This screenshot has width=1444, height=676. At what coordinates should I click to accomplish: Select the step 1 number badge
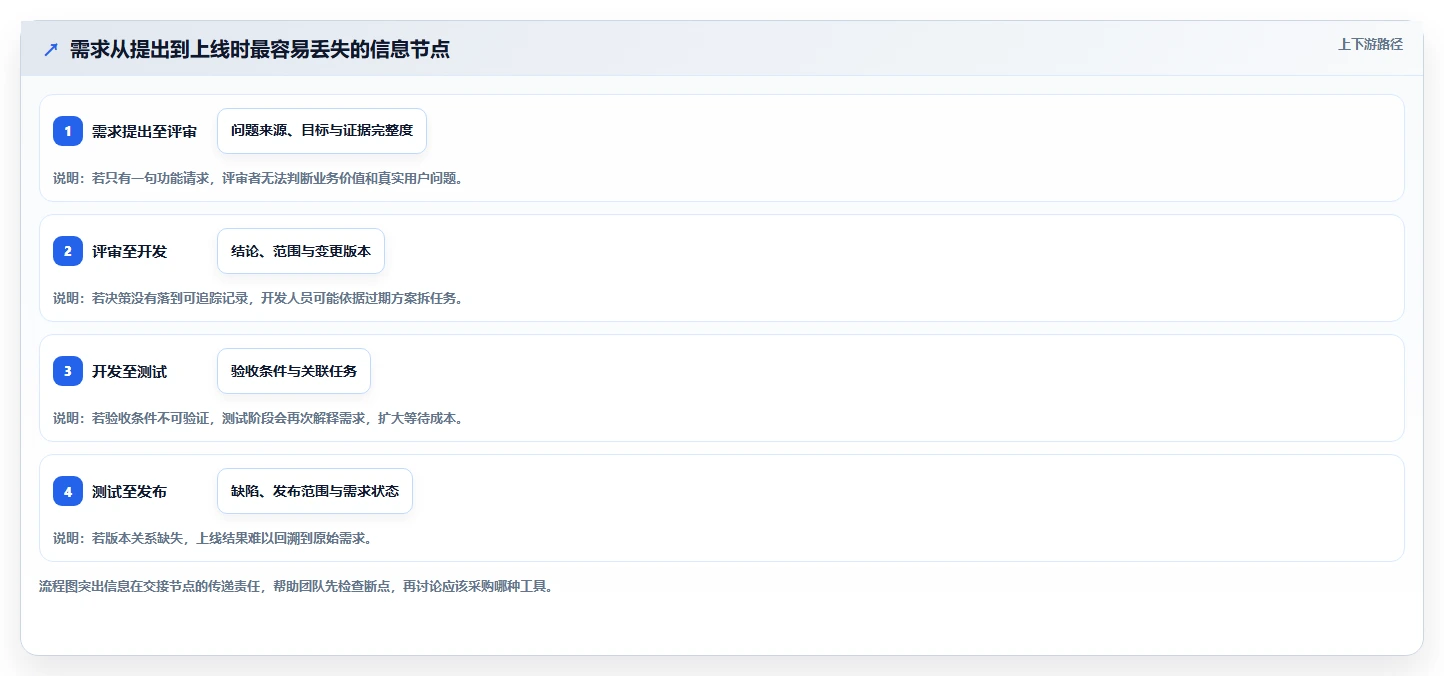(68, 131)
